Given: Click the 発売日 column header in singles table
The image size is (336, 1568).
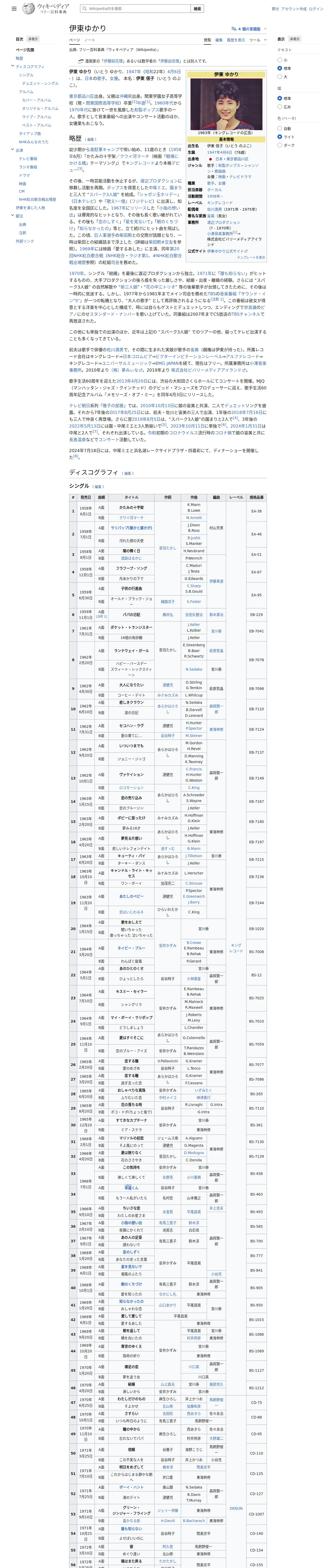Looking at the screenshot, I should point(86,497).
